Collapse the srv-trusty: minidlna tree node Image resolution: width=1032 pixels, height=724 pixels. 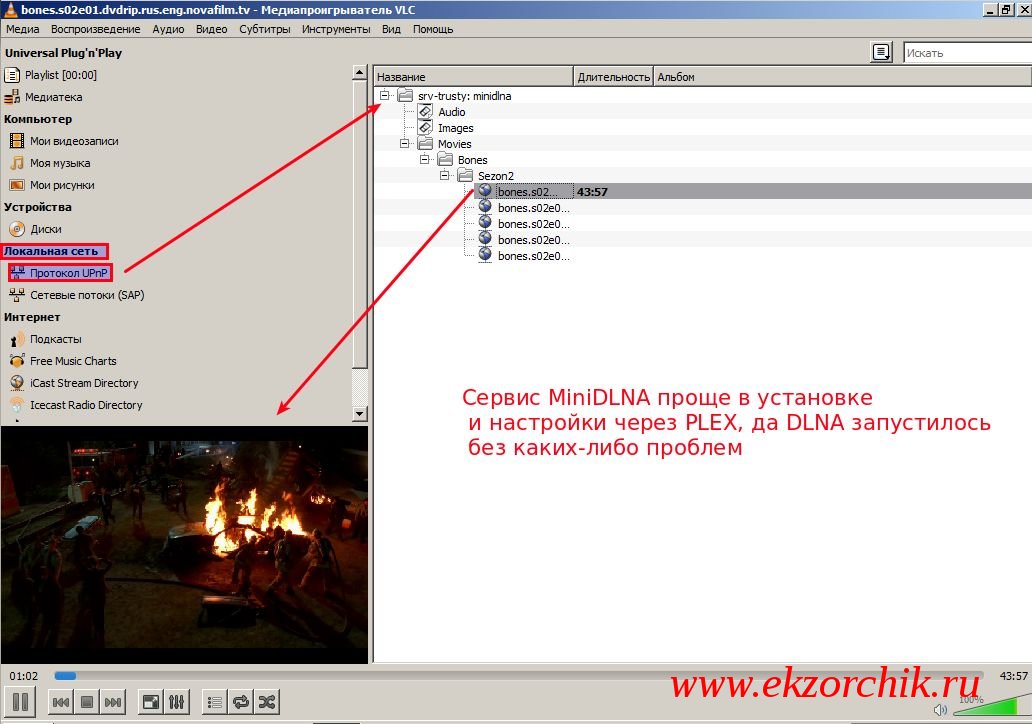click(x=384, y=96)
